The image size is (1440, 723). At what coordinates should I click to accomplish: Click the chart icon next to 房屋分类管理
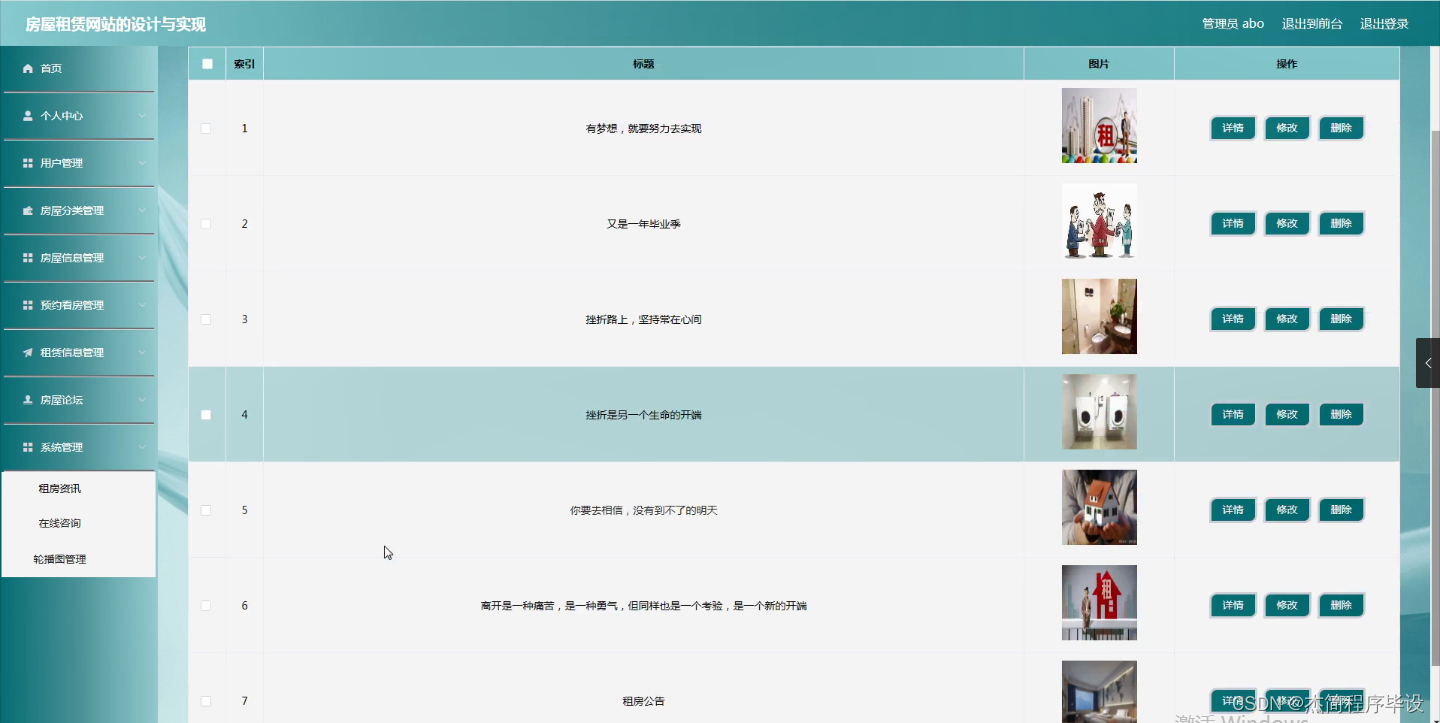(27, 210)
